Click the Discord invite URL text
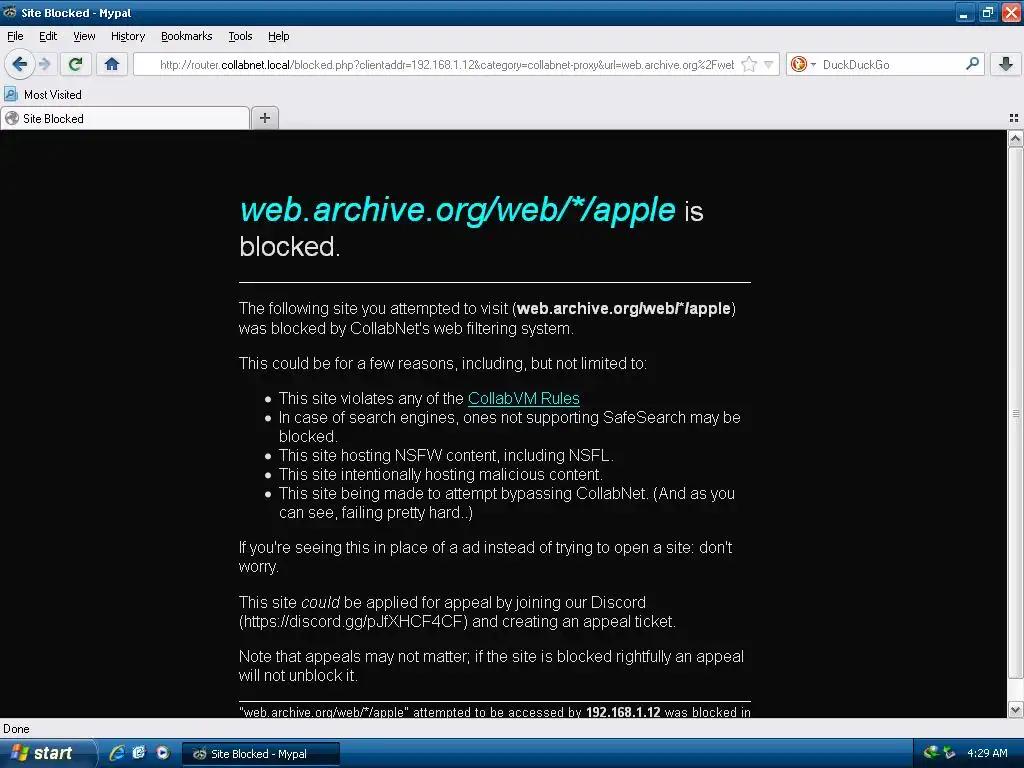 pyautogui.click(x=353, y=621)
